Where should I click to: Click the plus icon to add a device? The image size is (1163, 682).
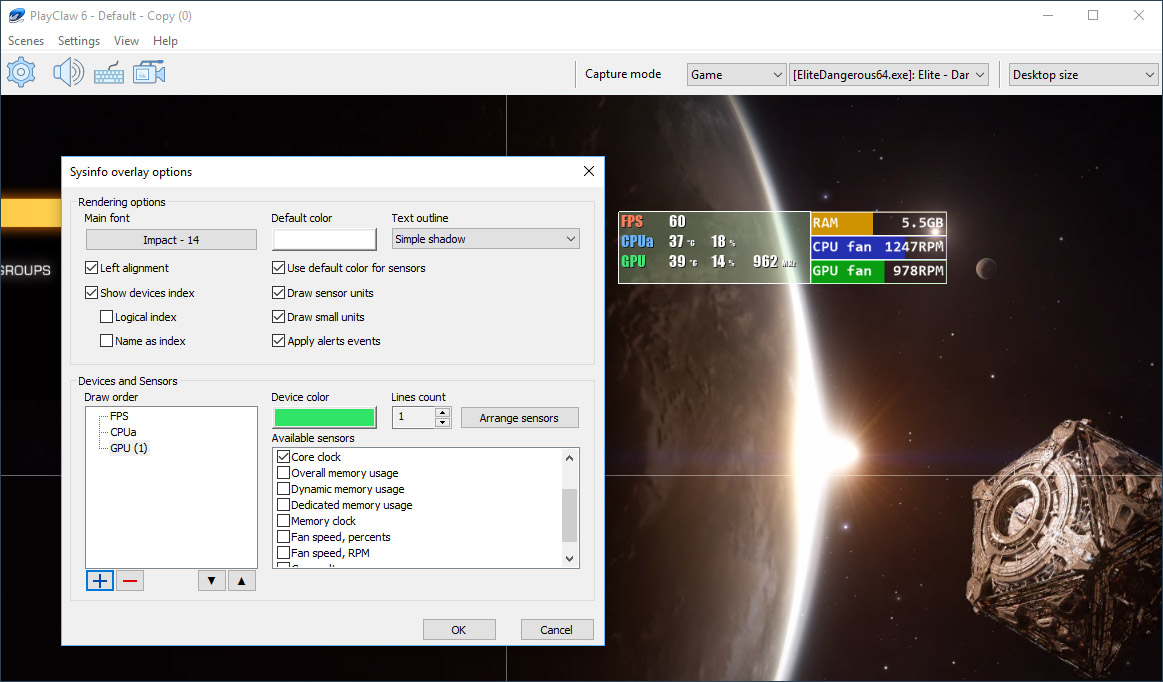coord(99,580)
